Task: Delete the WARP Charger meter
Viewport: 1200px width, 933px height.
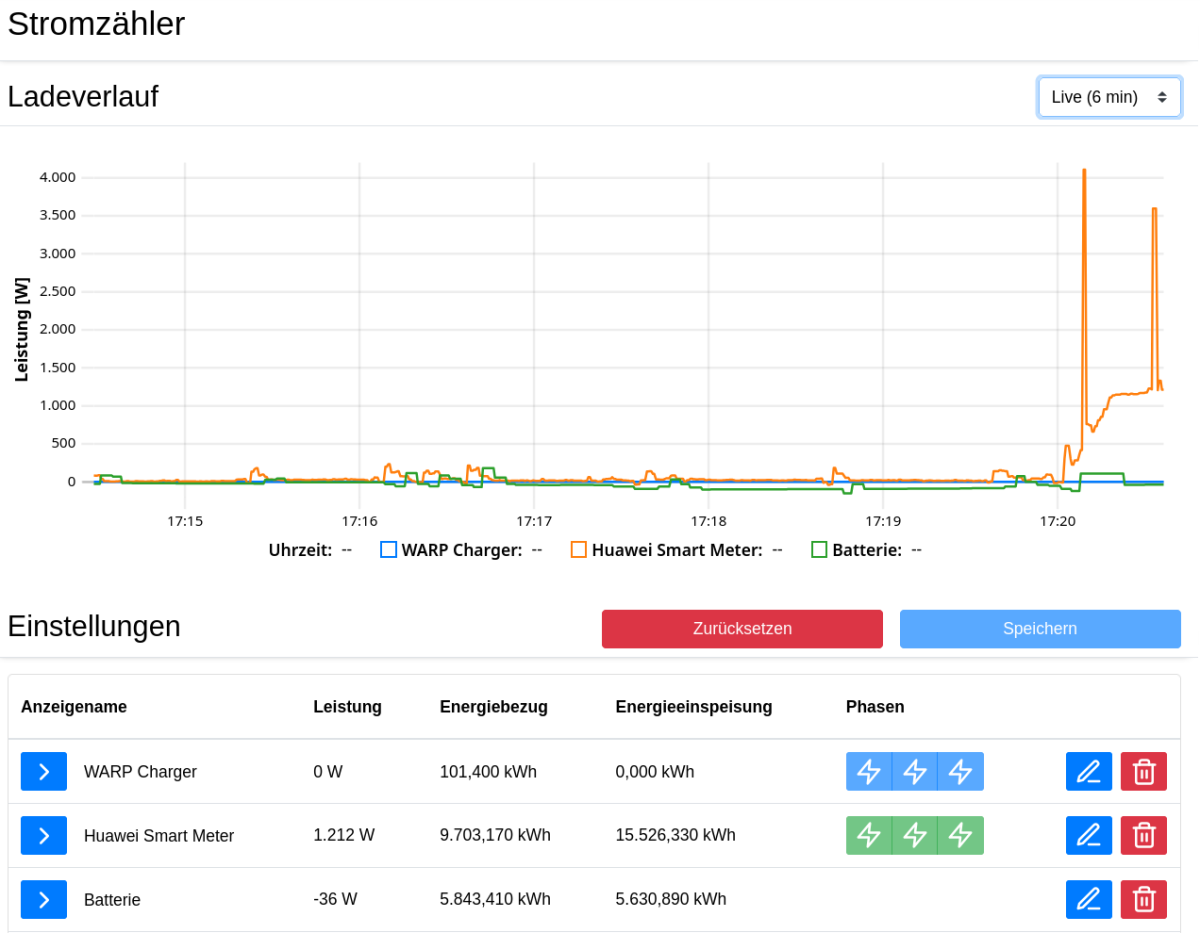Action: coord(1143,771)
